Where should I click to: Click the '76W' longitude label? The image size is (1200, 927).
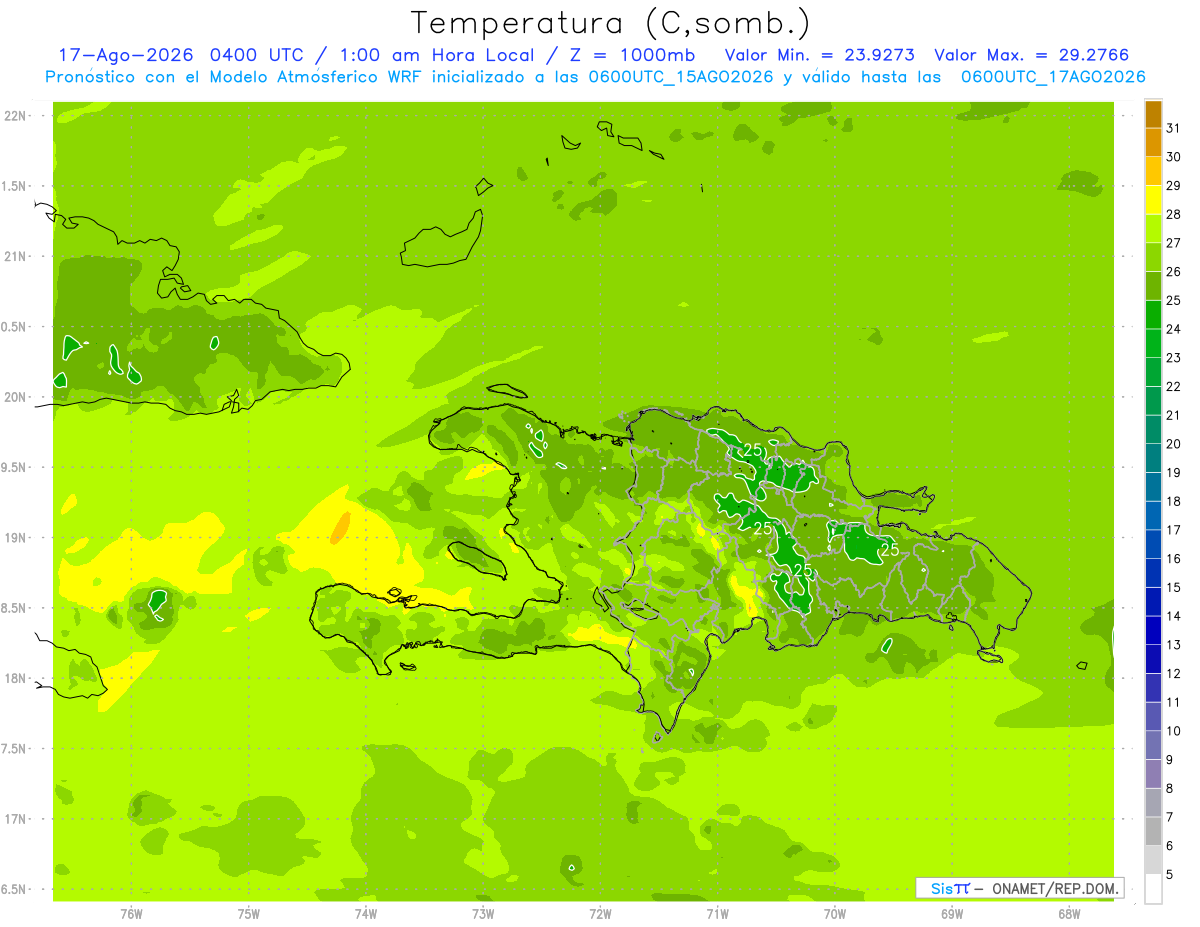pyautogui.click(x=131, y=914)
